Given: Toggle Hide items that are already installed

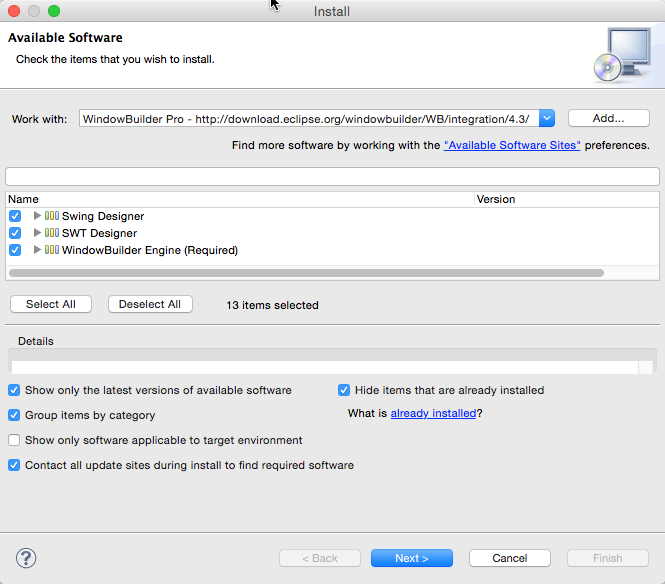Looking at the screenshot, I should click(x=344, y=390).
